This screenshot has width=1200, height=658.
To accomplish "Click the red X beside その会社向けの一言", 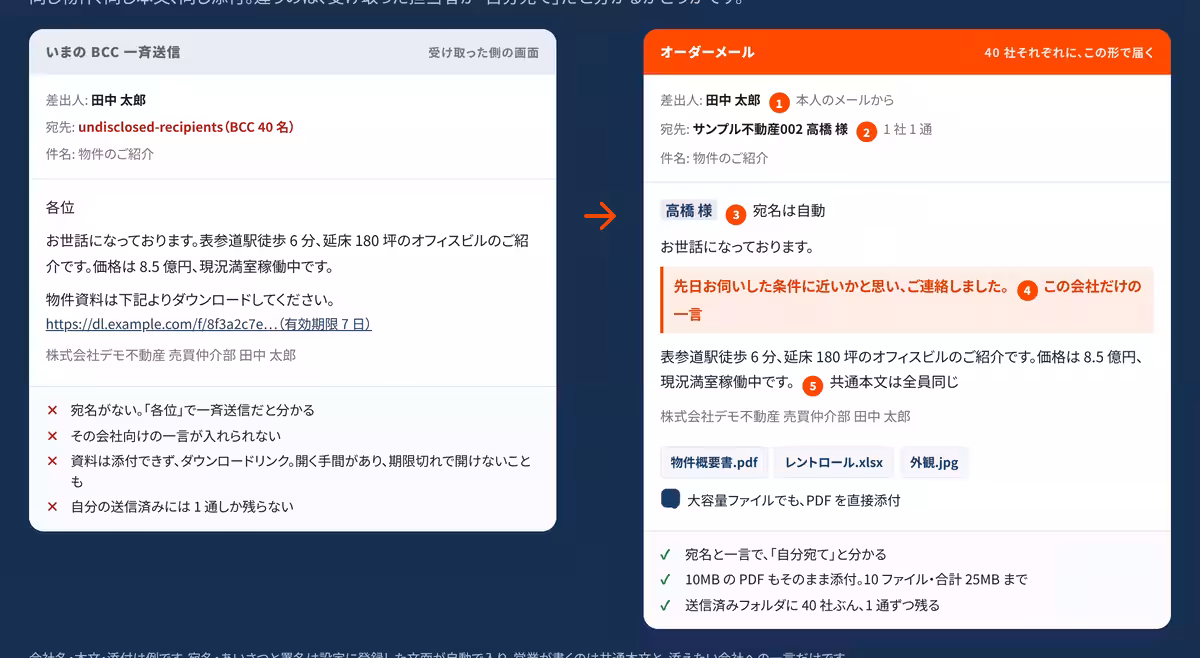I will click(52, 436).
